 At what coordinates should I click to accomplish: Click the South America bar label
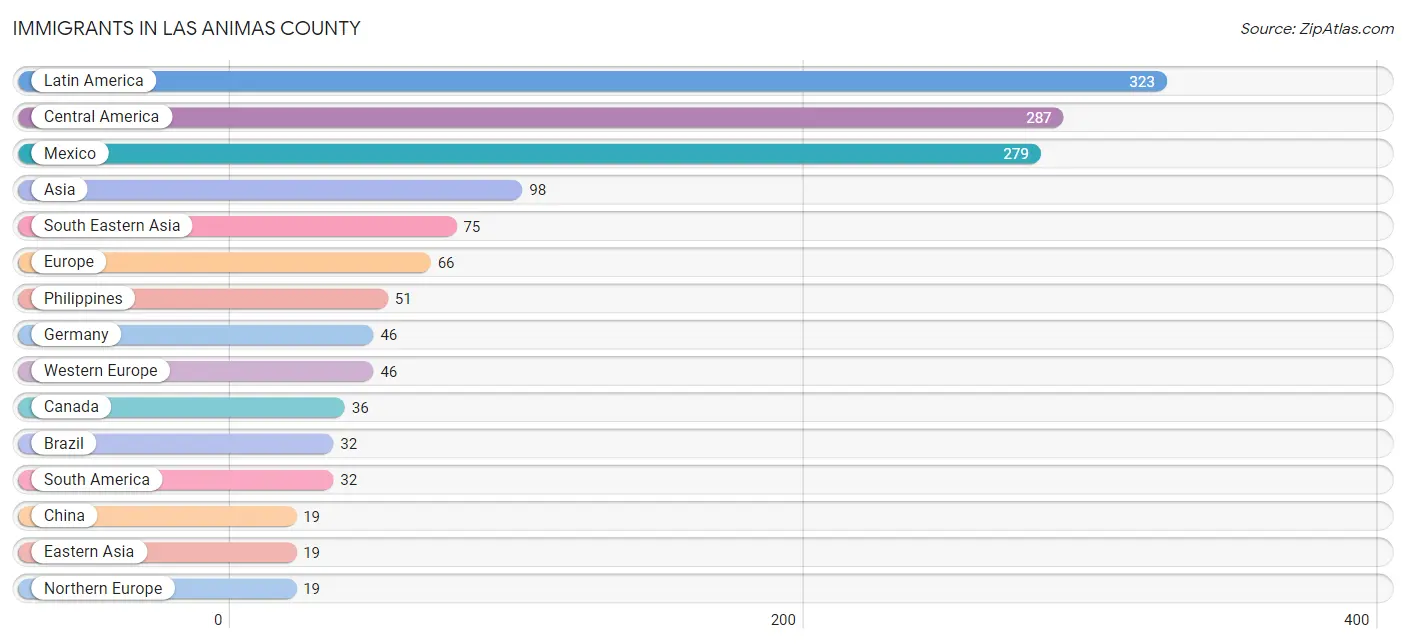(x=97, y=480)
